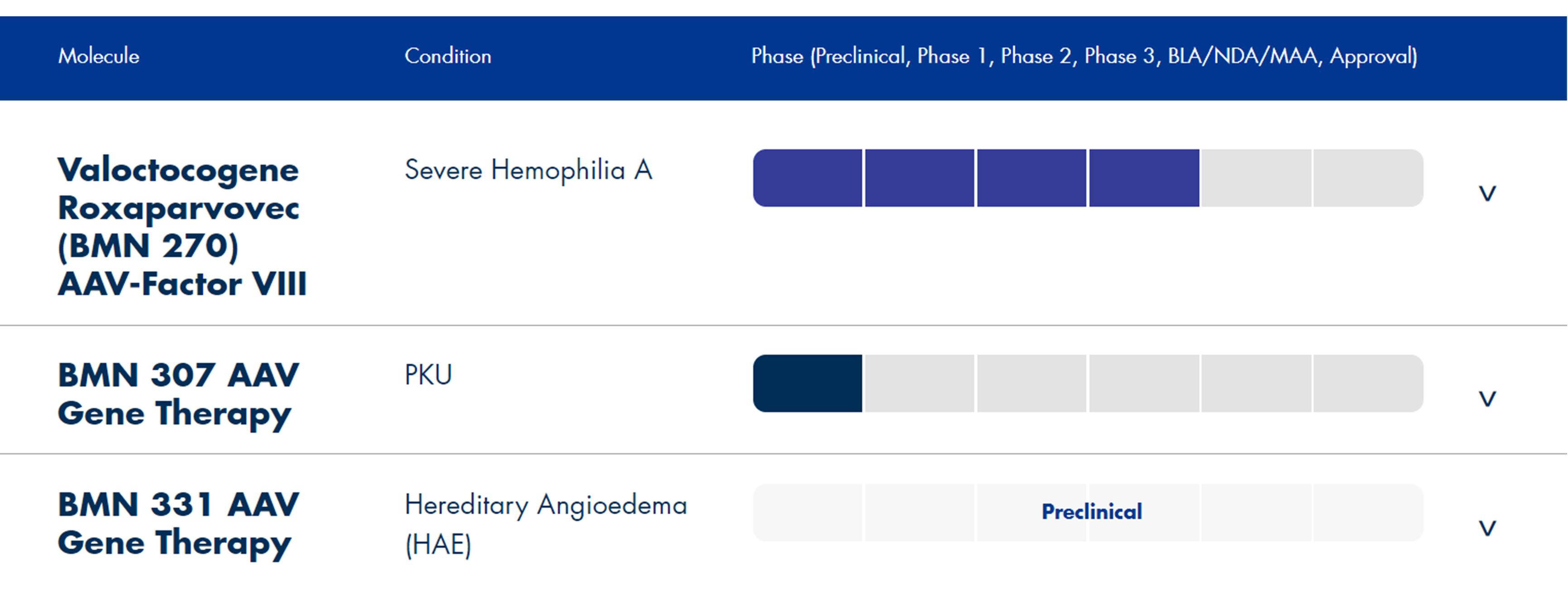Click the Valoctocogene Roxaparvovec (BMN 270) molecule name
The image size is (1568, 589).
click(x=182, y=226)
